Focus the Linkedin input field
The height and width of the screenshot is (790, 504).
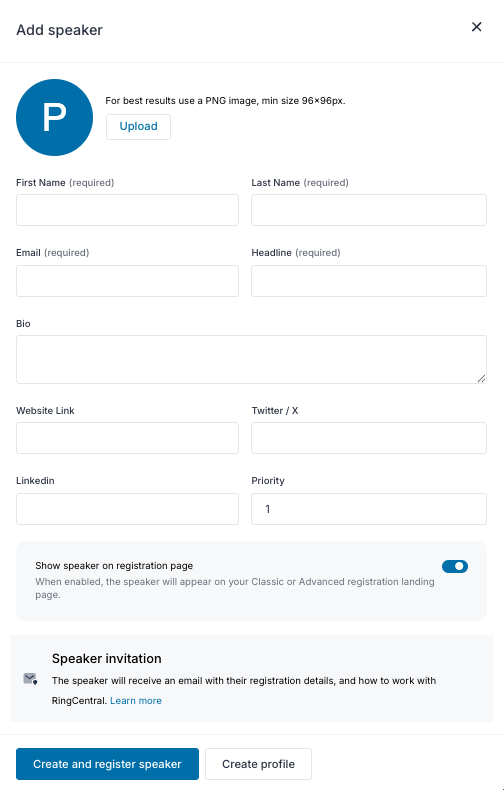coord(128,509)
